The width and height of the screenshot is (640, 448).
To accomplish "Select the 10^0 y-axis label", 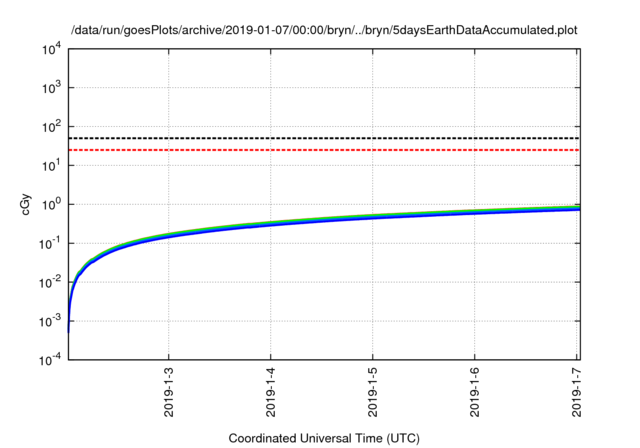I will click(51, 204).
